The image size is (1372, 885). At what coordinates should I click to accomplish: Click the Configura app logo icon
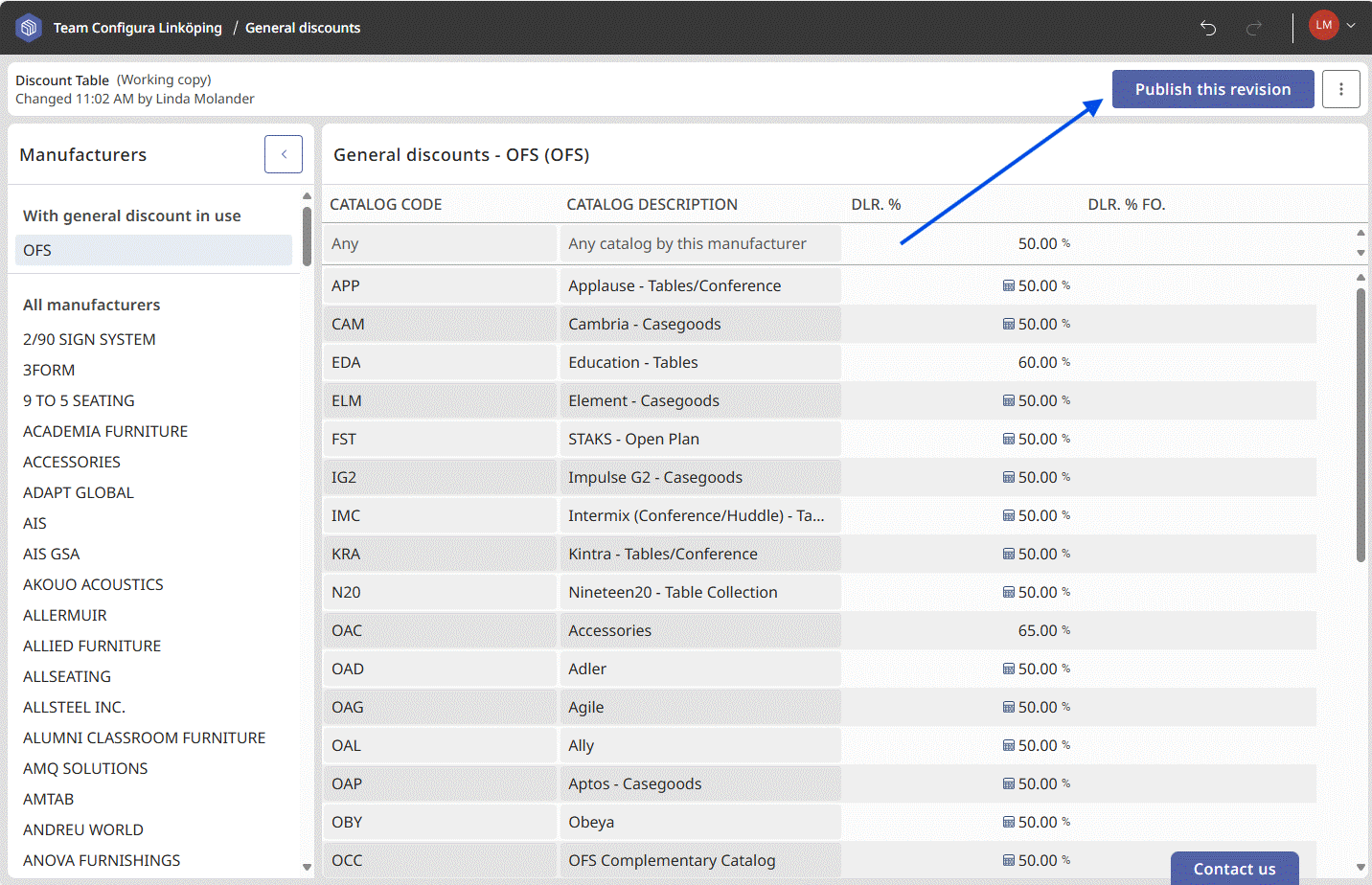(29, 28)
